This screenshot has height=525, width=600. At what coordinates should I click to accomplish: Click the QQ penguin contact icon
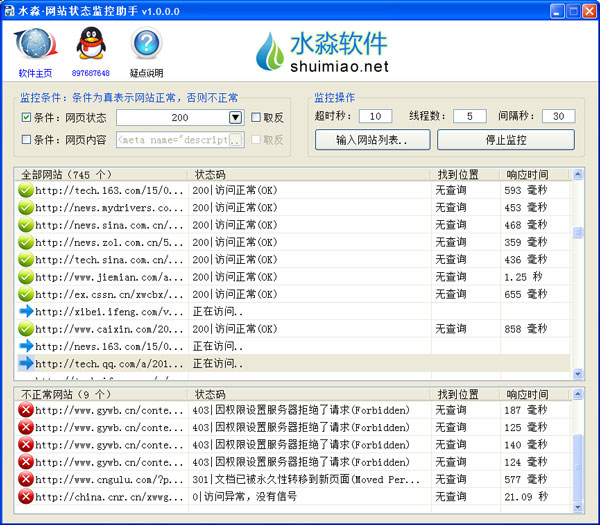[x=91, y=46]
